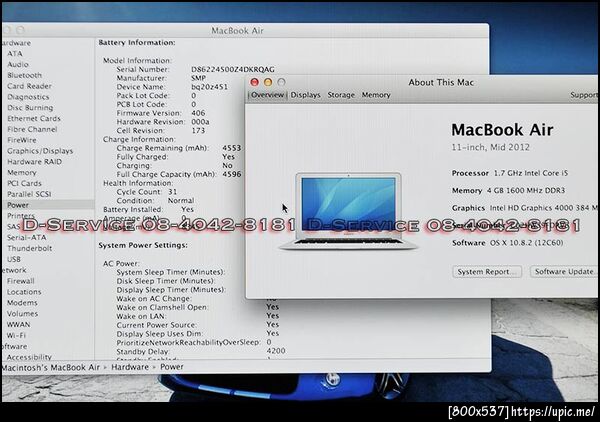Select FireWire in the sidebar
This screenshot has width=600, height=422.
pos(22,140)
